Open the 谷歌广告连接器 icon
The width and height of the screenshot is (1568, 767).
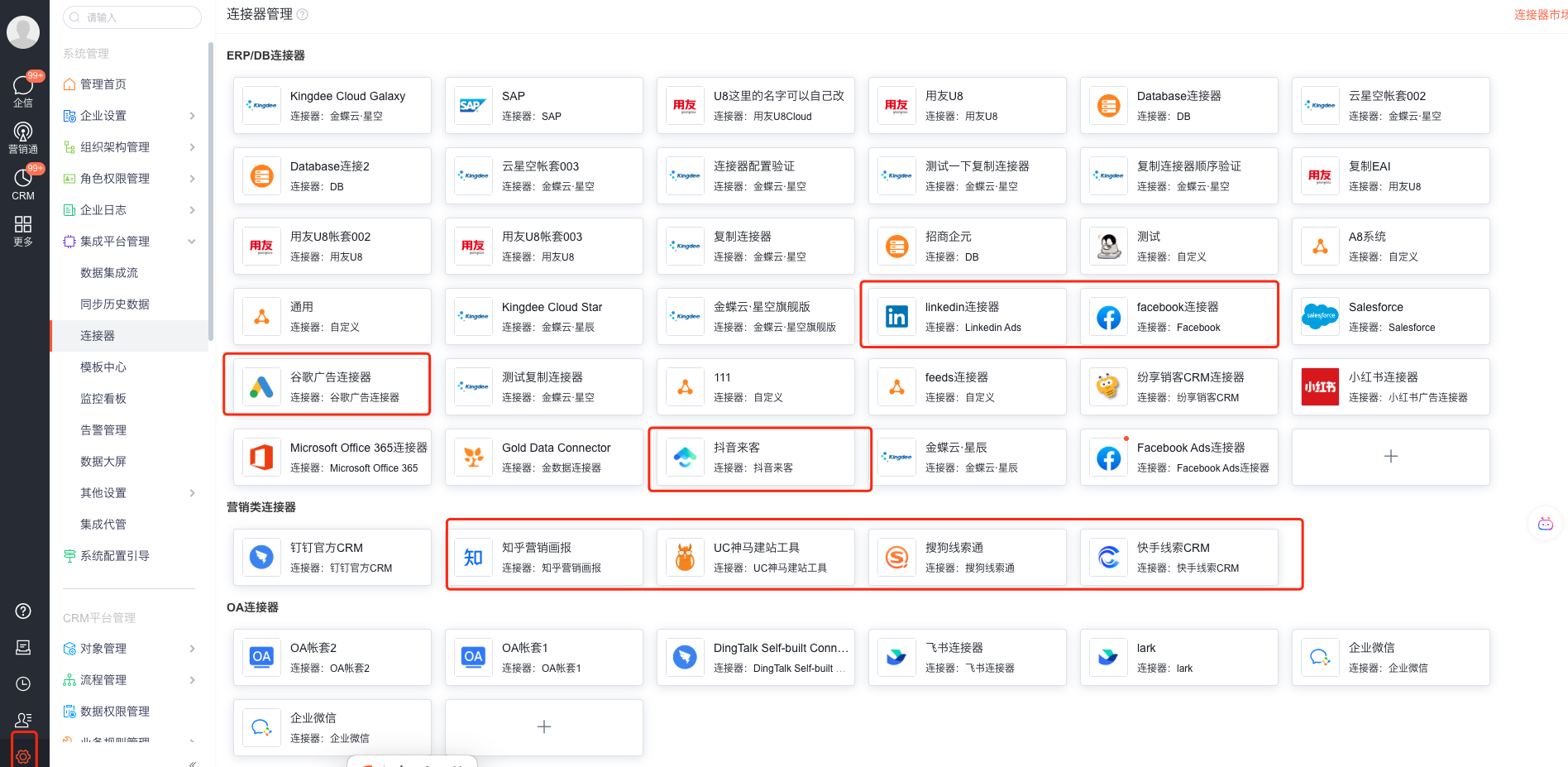(x=261, y=387)
